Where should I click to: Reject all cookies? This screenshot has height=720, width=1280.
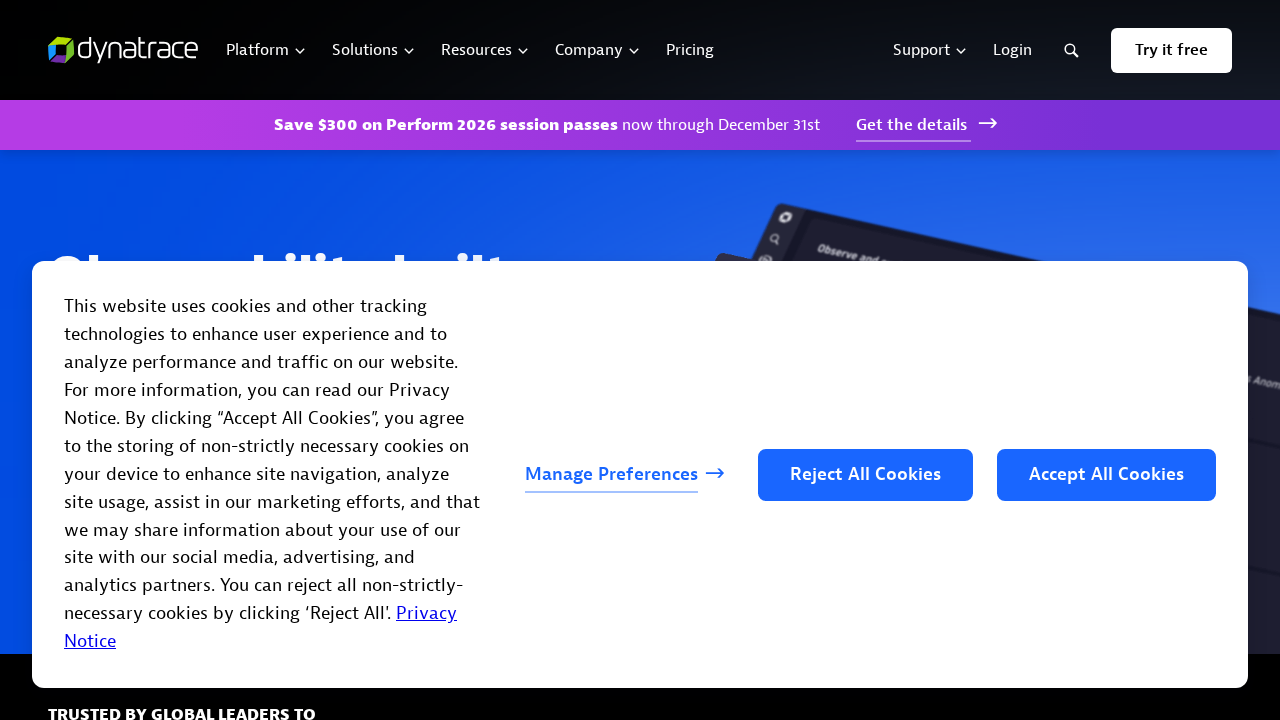[x=865, y=475]
